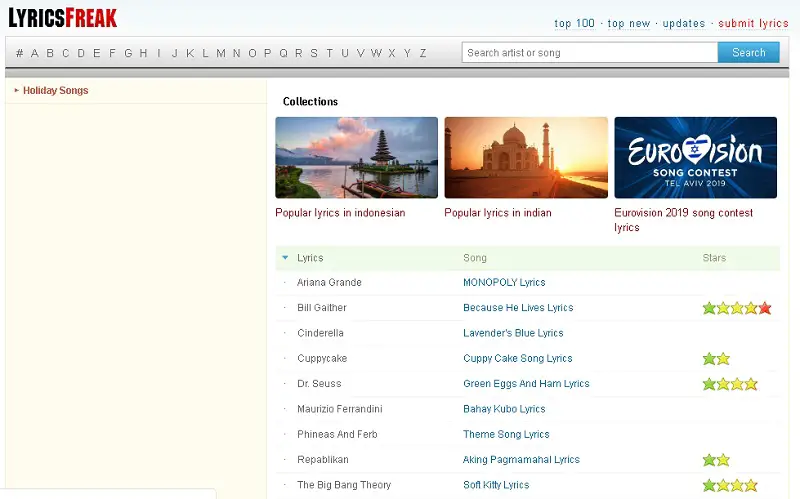Click the LyricsFreak logo

[62, 18]
